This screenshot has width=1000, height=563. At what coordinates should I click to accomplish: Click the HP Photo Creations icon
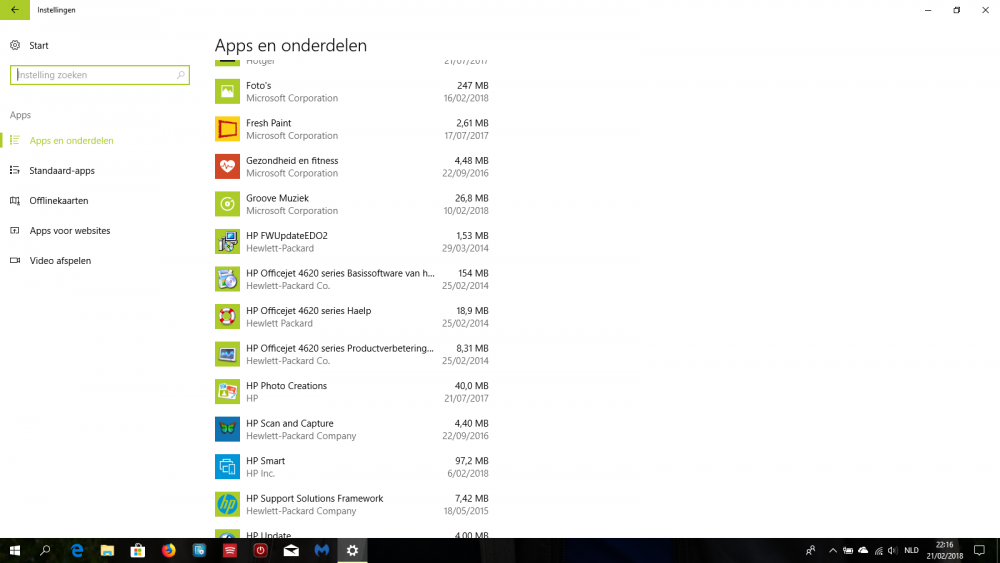point(227,392)
